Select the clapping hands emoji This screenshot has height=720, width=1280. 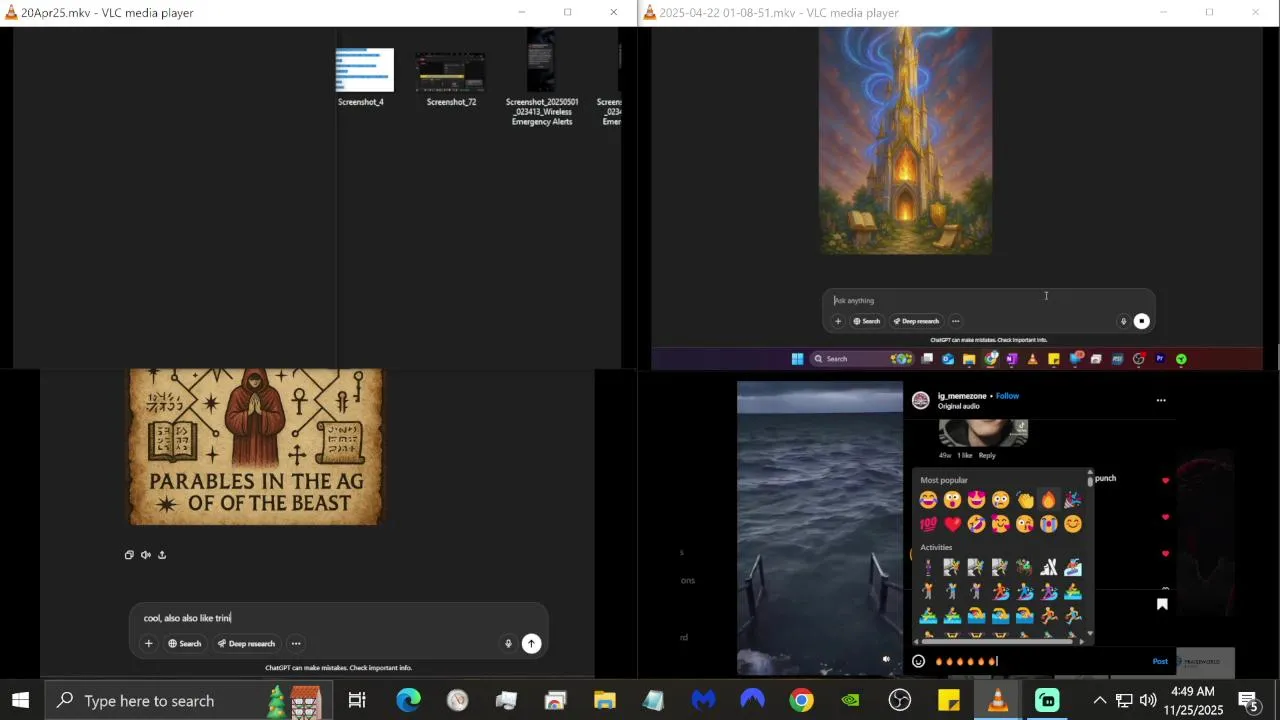tap(1024, 500)
